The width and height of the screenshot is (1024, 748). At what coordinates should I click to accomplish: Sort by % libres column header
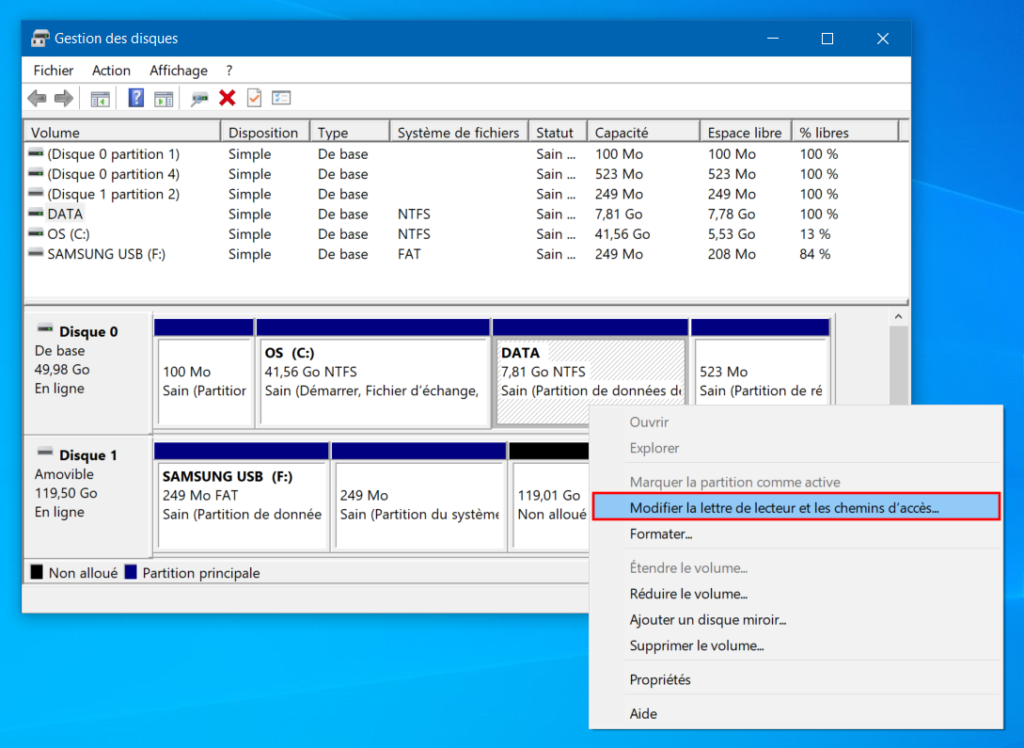tap(846, 133)
